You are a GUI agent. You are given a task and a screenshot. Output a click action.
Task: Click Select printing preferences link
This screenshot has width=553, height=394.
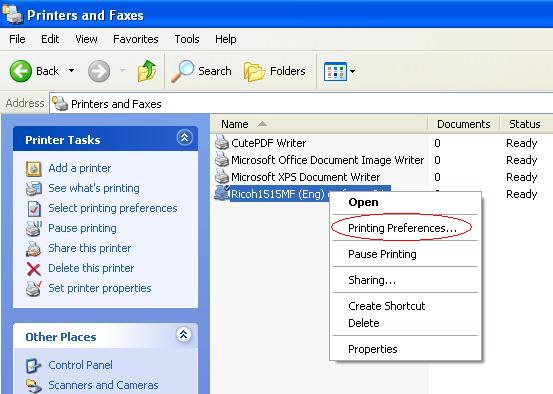[113, 208]
